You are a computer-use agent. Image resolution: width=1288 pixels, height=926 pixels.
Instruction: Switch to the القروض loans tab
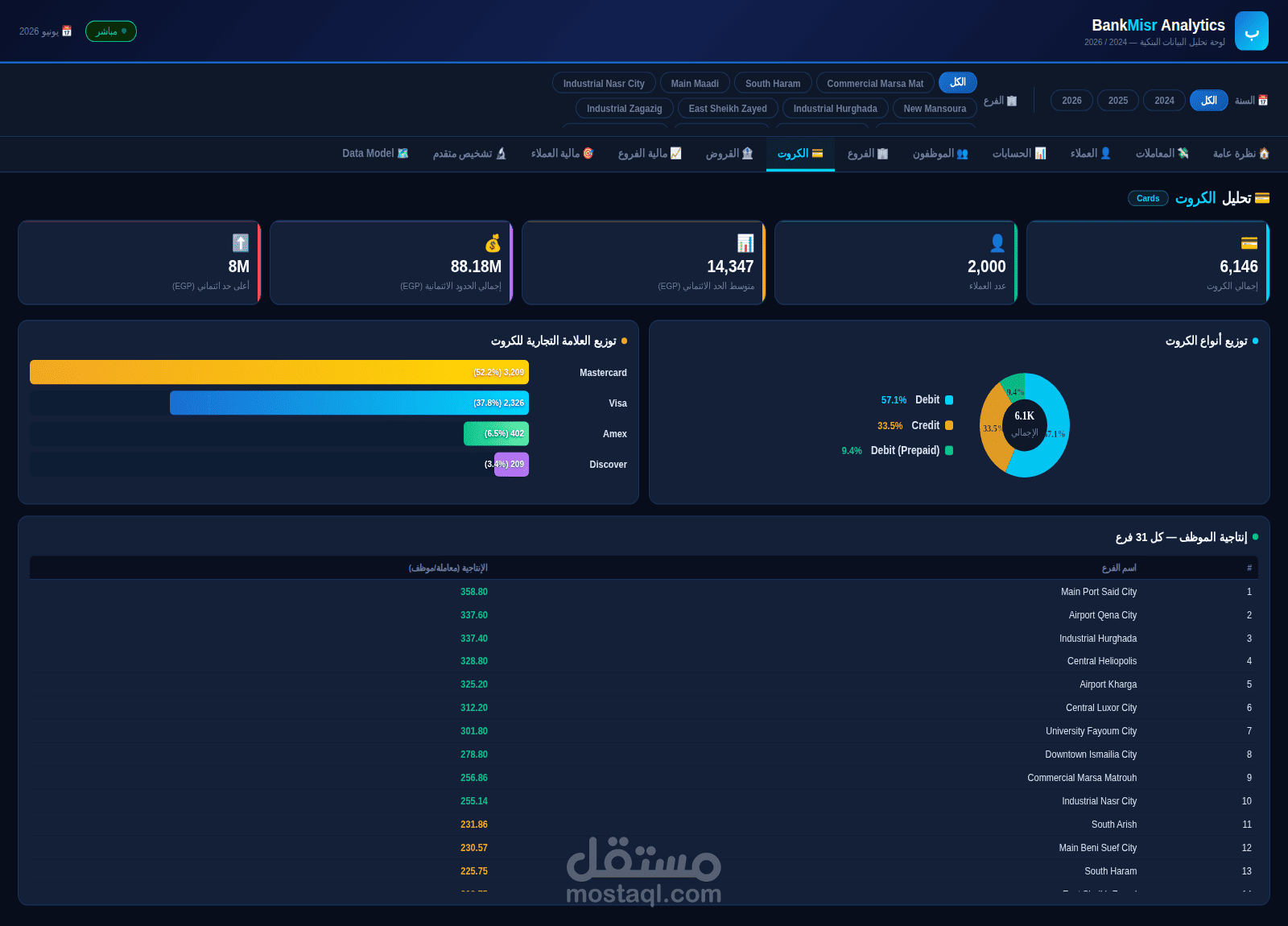point(729,154)
